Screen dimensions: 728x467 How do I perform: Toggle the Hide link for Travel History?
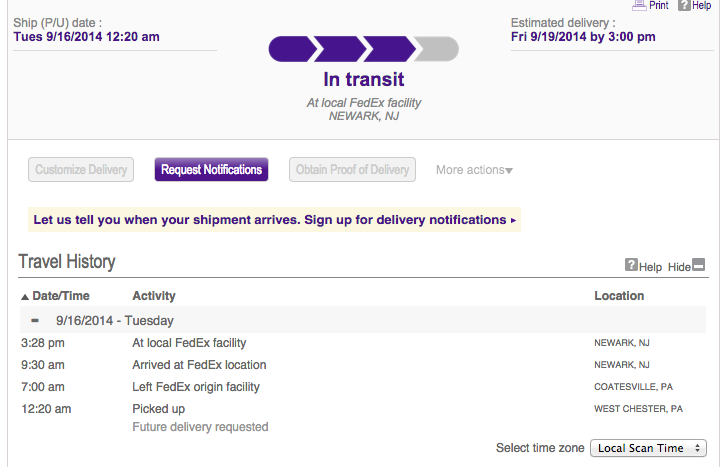point(679,267)
